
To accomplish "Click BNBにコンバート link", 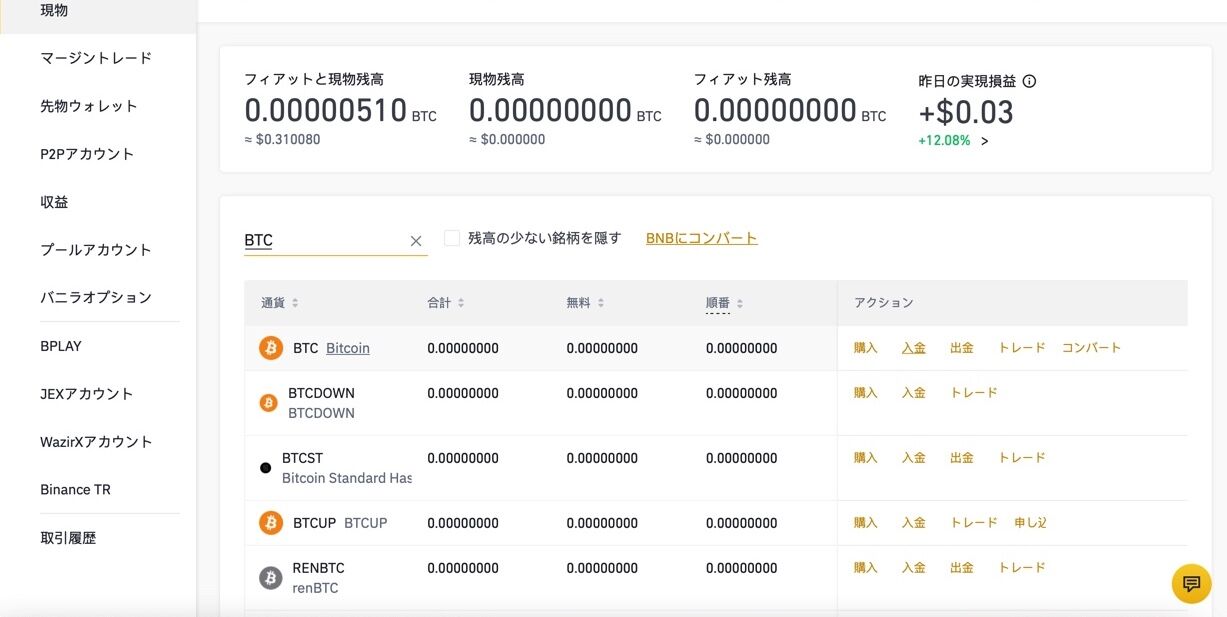I will (x=702, y=238).
